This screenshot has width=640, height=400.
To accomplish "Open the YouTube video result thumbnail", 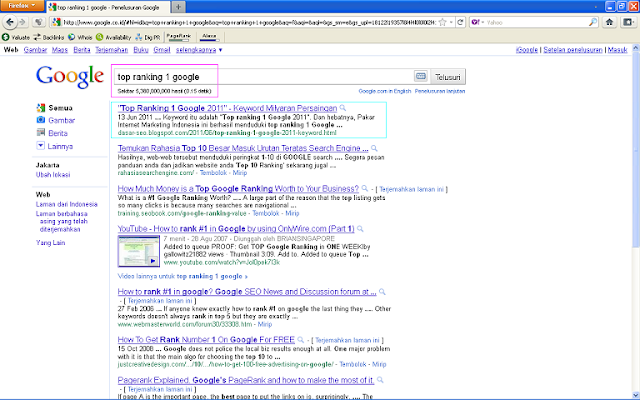I will coord(139,251).
